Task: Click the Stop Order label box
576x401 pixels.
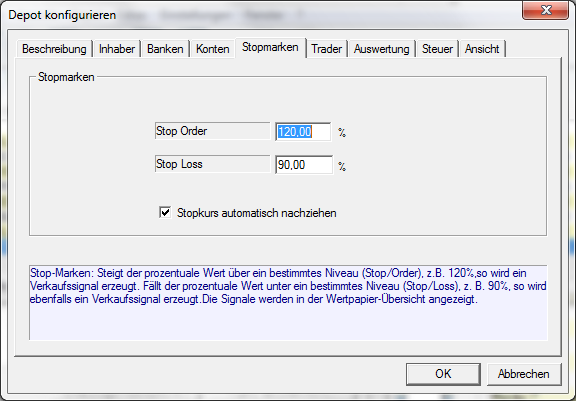Action: pyautogui.click(x=212, y=131)
